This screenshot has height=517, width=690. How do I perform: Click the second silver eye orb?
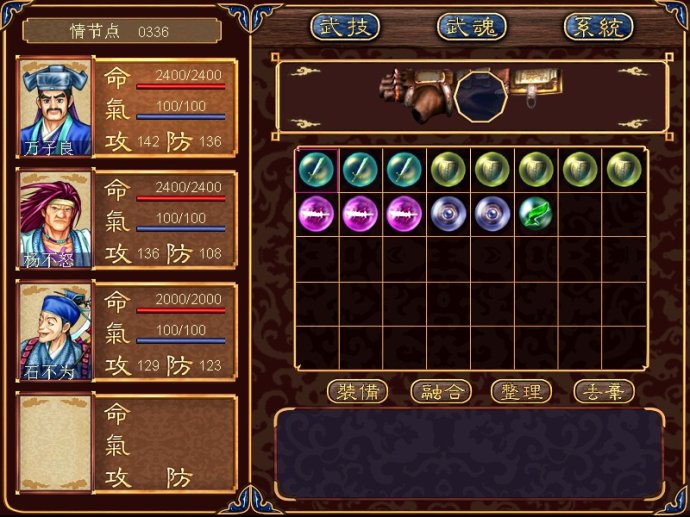click(x=492, y=214)
